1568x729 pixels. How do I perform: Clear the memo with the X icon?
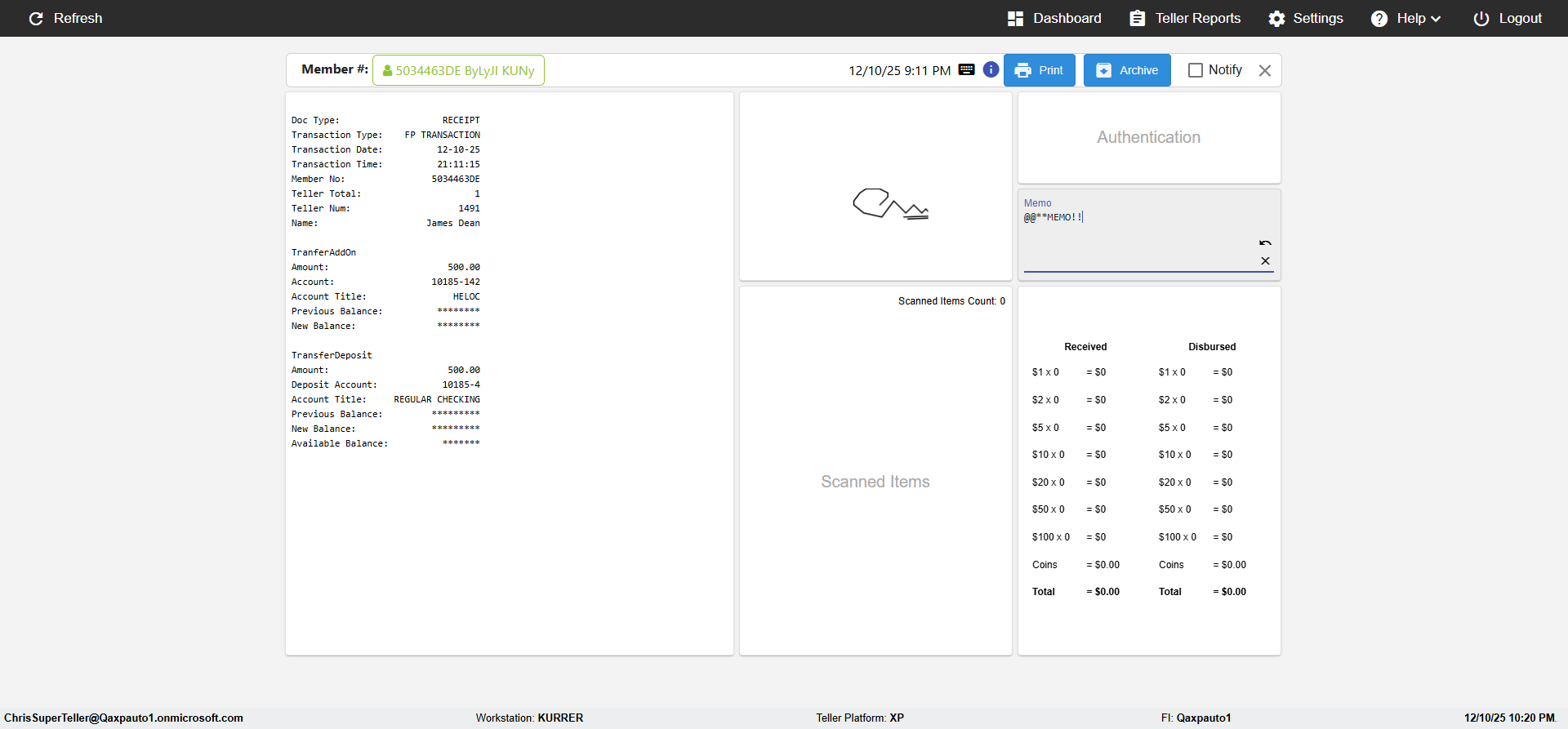point(1265,261)
